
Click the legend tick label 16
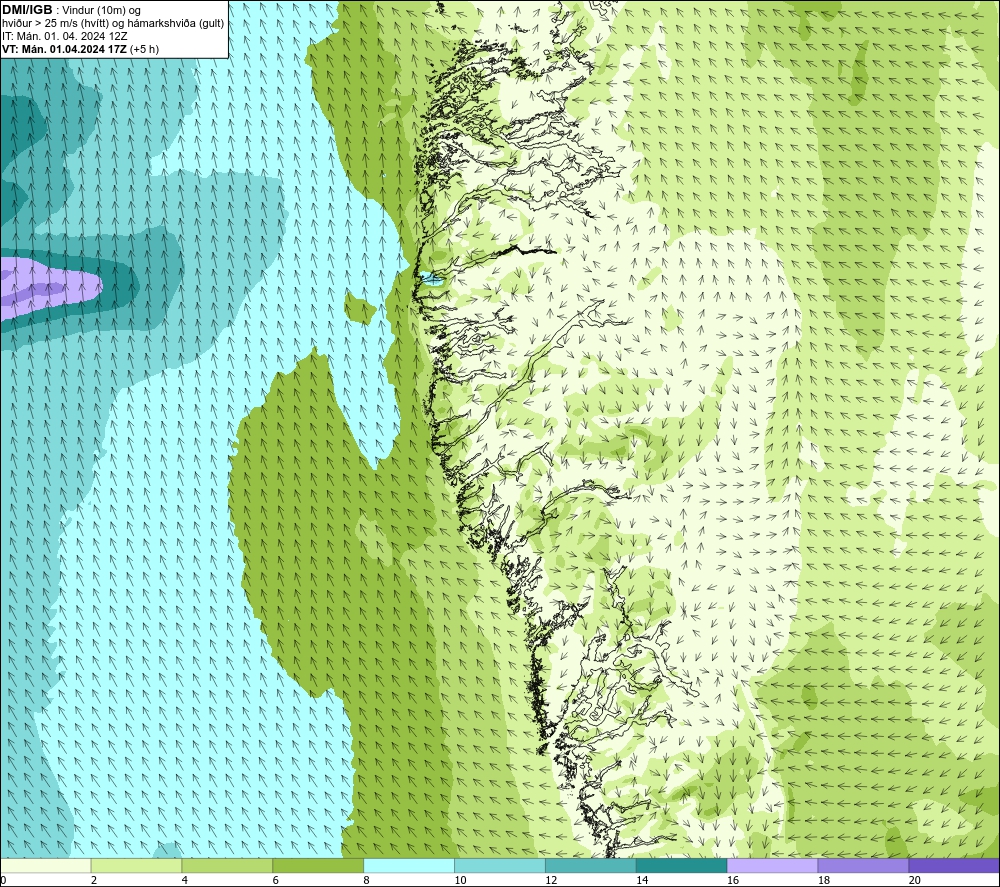(x=733, y=880)
